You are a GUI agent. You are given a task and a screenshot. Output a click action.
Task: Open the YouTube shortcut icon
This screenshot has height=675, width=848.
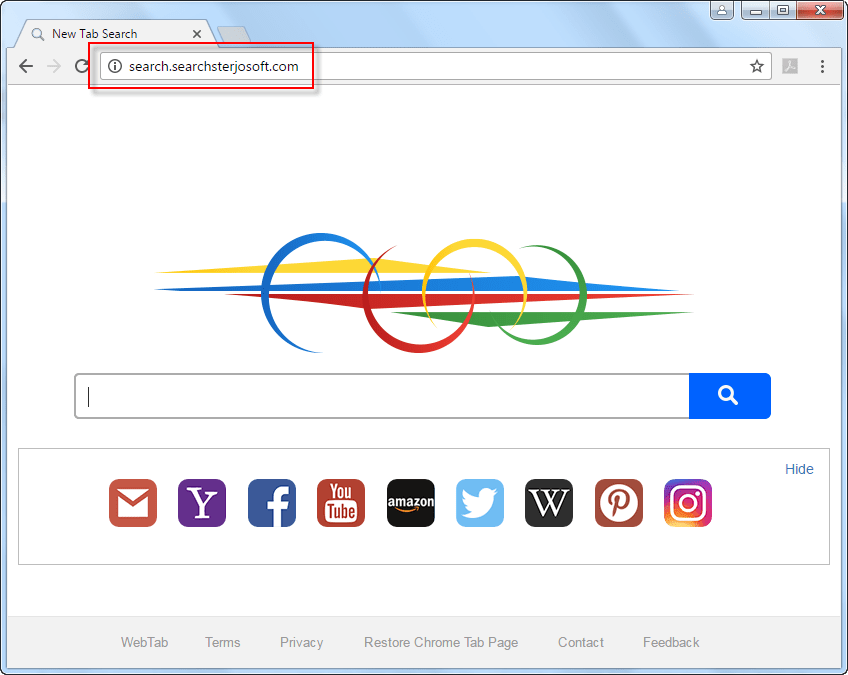pyautogui.click(x=341, y=503)
